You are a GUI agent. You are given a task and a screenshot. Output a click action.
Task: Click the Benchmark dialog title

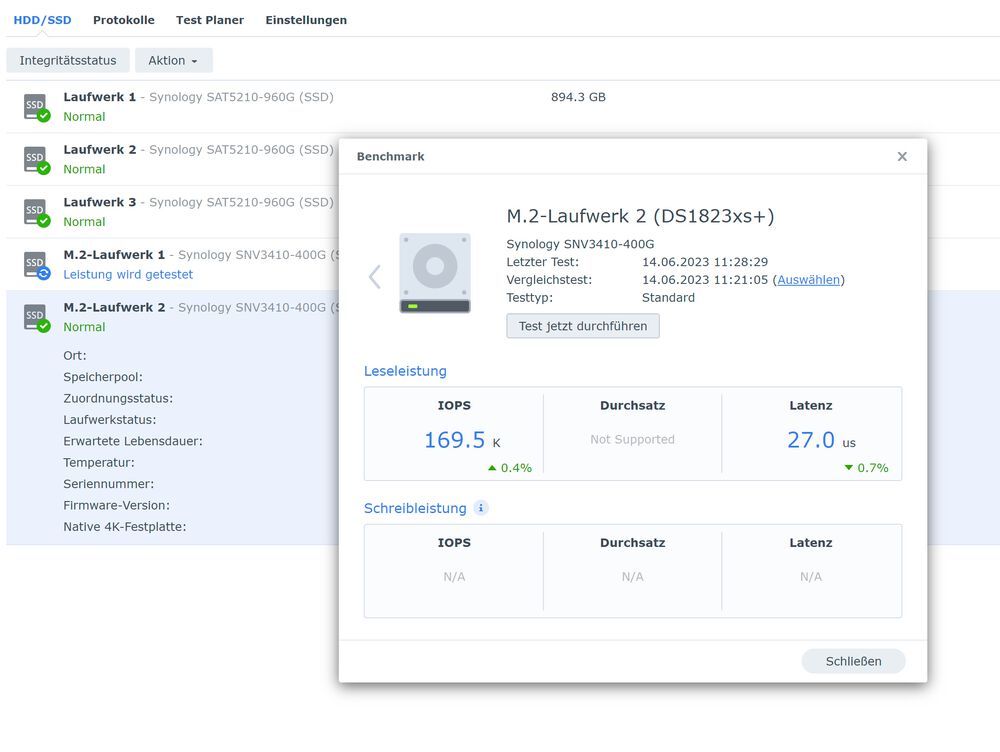point(390,157)
